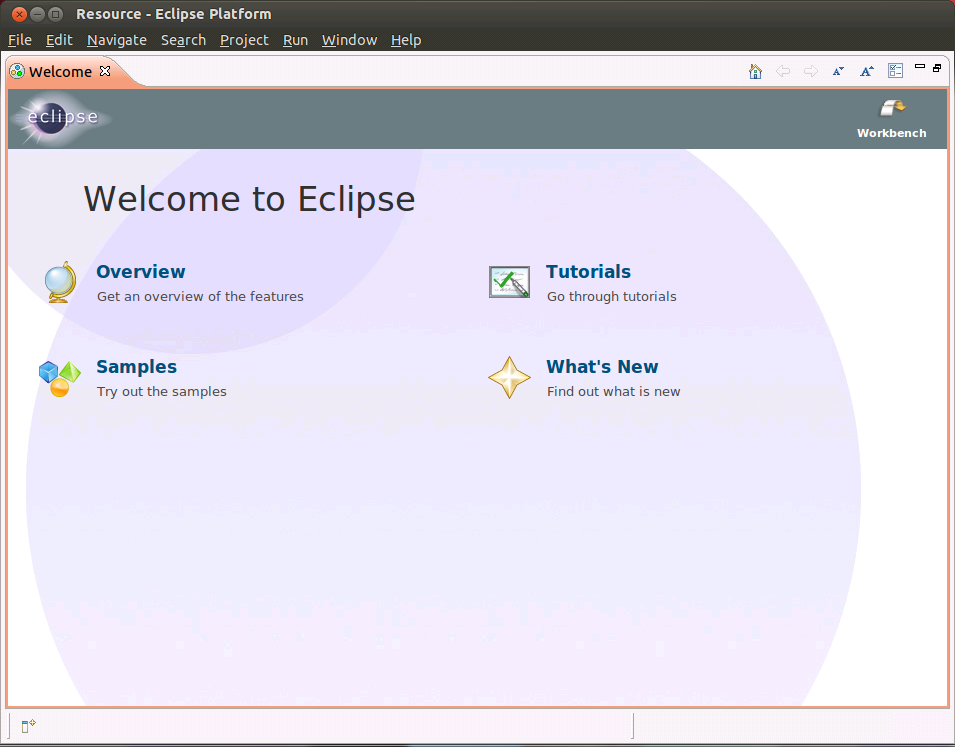Click the Navigate Forward arrow icon
Viewport: 955px width, 747px height.
[811, 71]
